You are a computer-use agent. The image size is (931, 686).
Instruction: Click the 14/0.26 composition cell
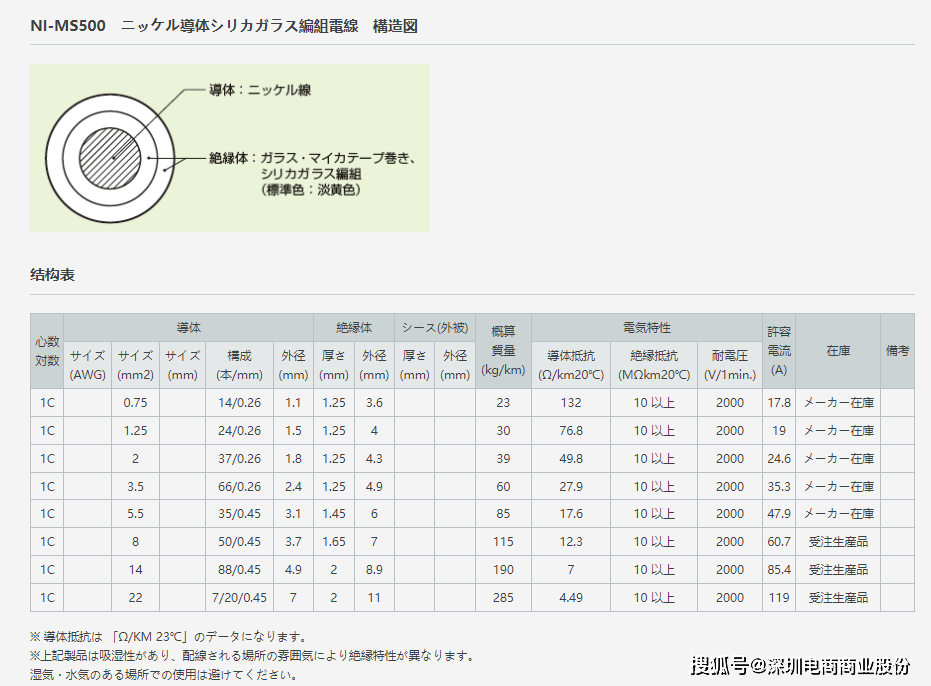tap(239, 403)
